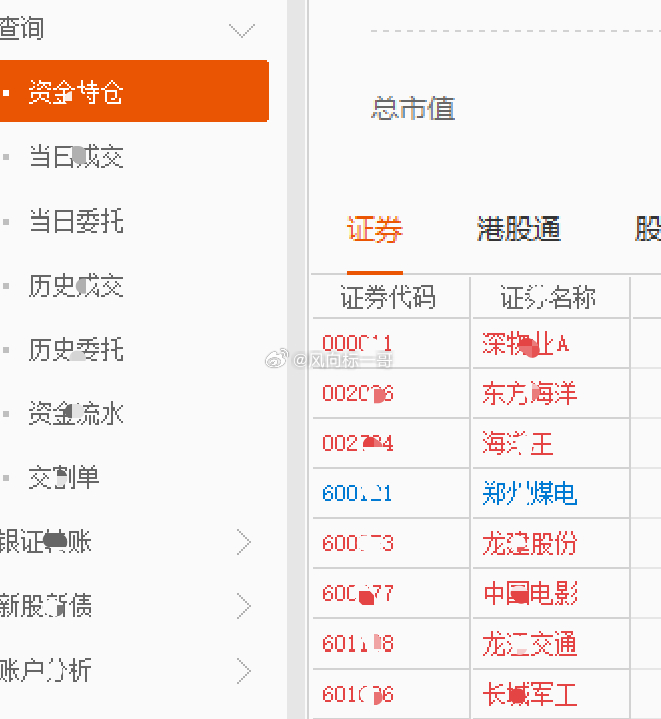This screenshot has width=661, height=719.
Task: Click the 新股新债 section label
Action: point(45,606)
